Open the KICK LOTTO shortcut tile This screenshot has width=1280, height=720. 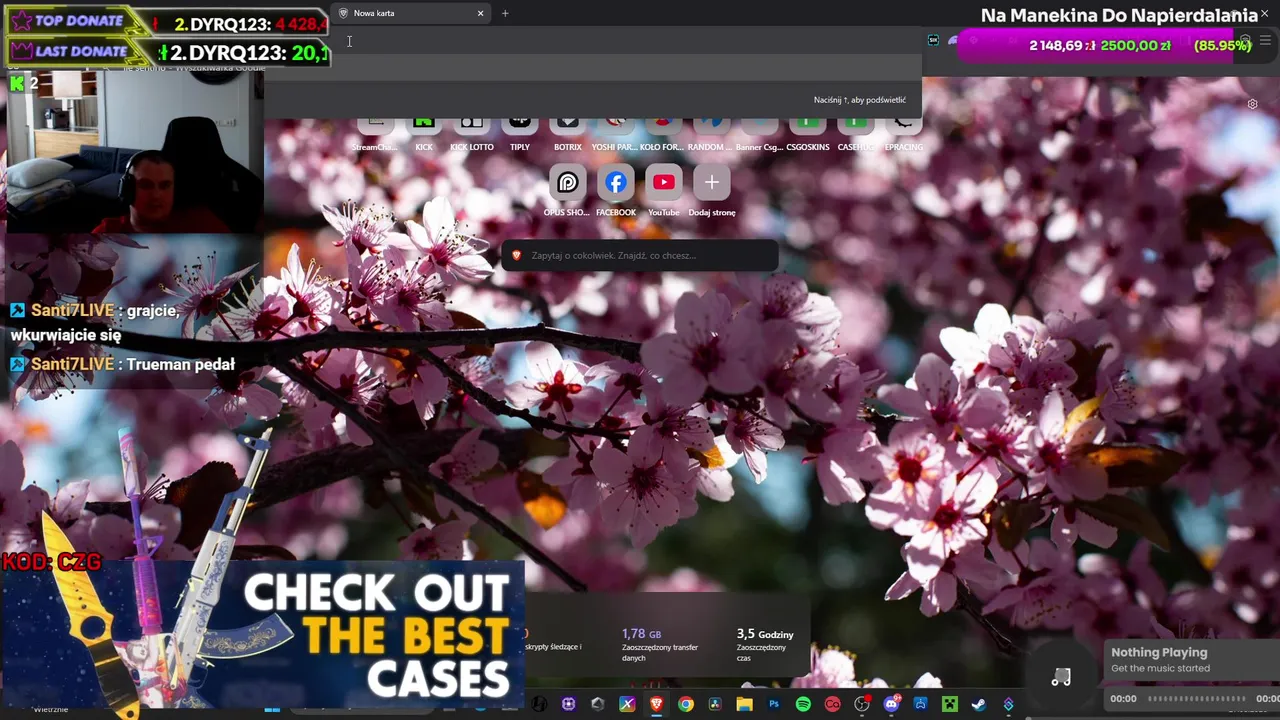click(472, 133)
